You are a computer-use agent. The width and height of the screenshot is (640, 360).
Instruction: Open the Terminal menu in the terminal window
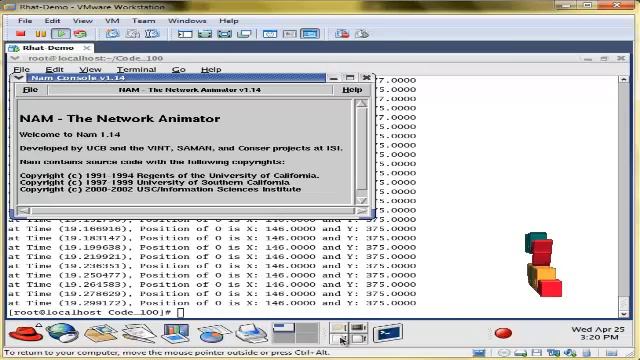tap(136, 70)
